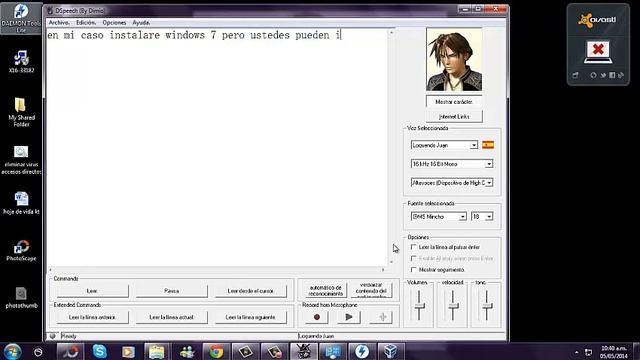Open the Archivo menu

pos(59,22)
